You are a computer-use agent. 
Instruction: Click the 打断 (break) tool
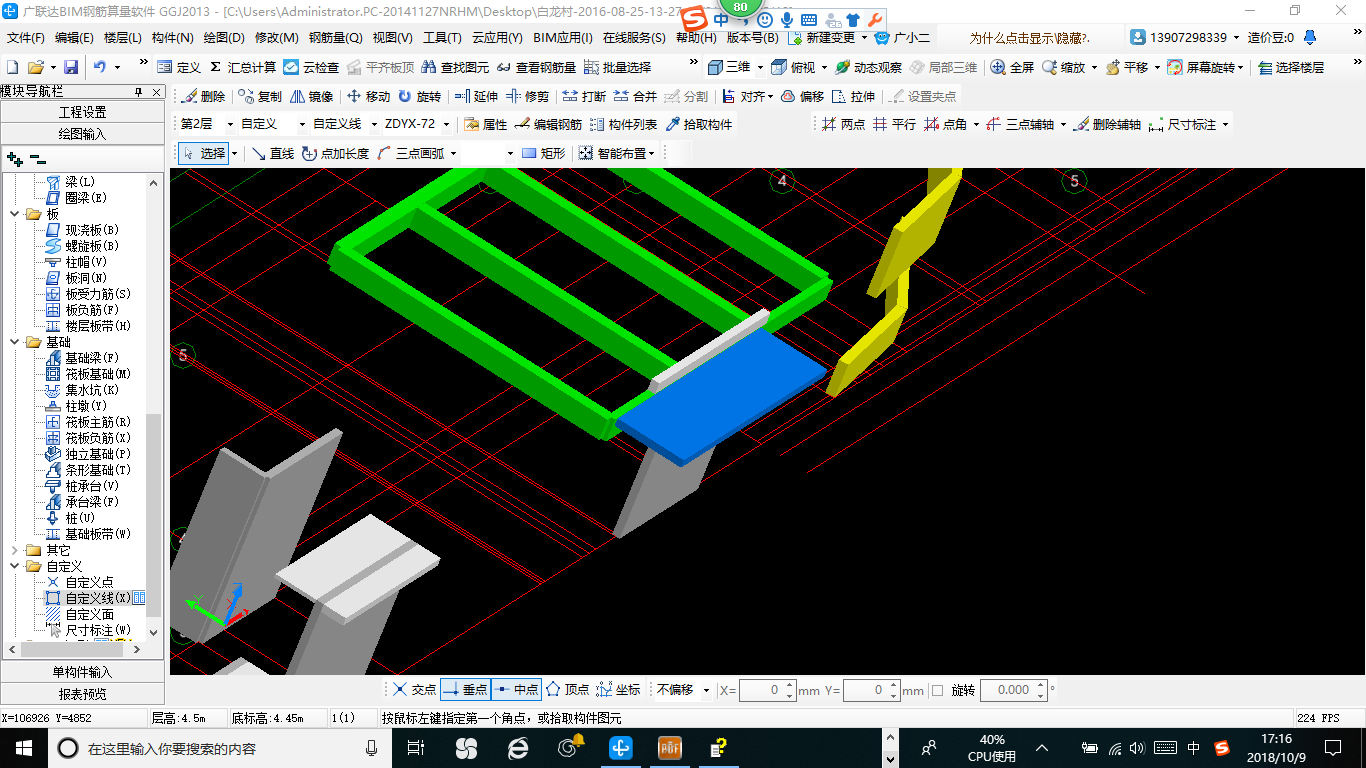(x=584, y=97)
